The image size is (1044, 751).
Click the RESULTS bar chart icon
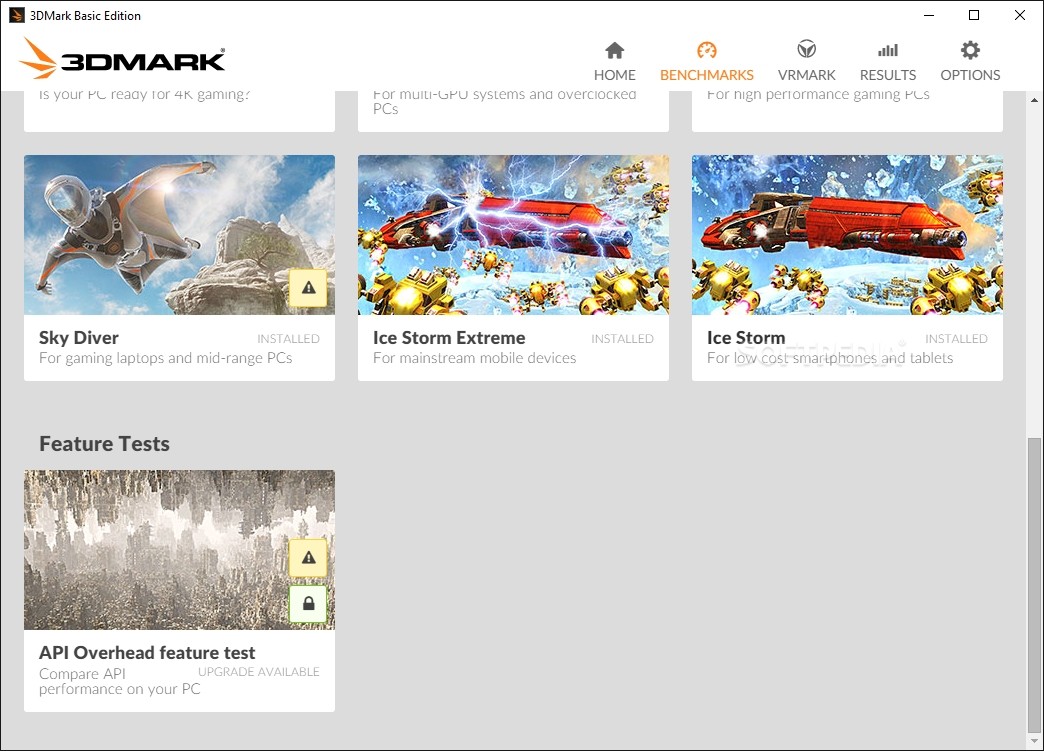coord(888,51)
